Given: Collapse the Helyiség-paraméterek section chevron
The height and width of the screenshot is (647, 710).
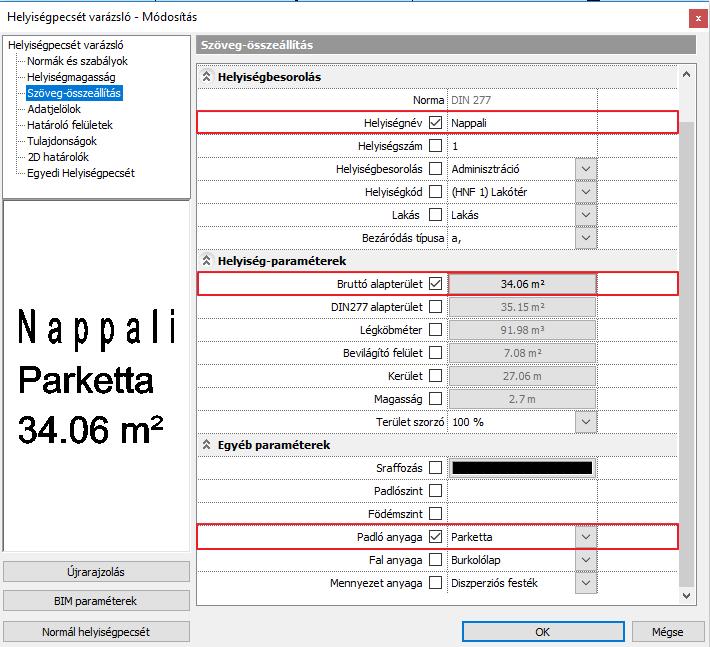Looking at the screenshot, I should (x=206, y=260).
